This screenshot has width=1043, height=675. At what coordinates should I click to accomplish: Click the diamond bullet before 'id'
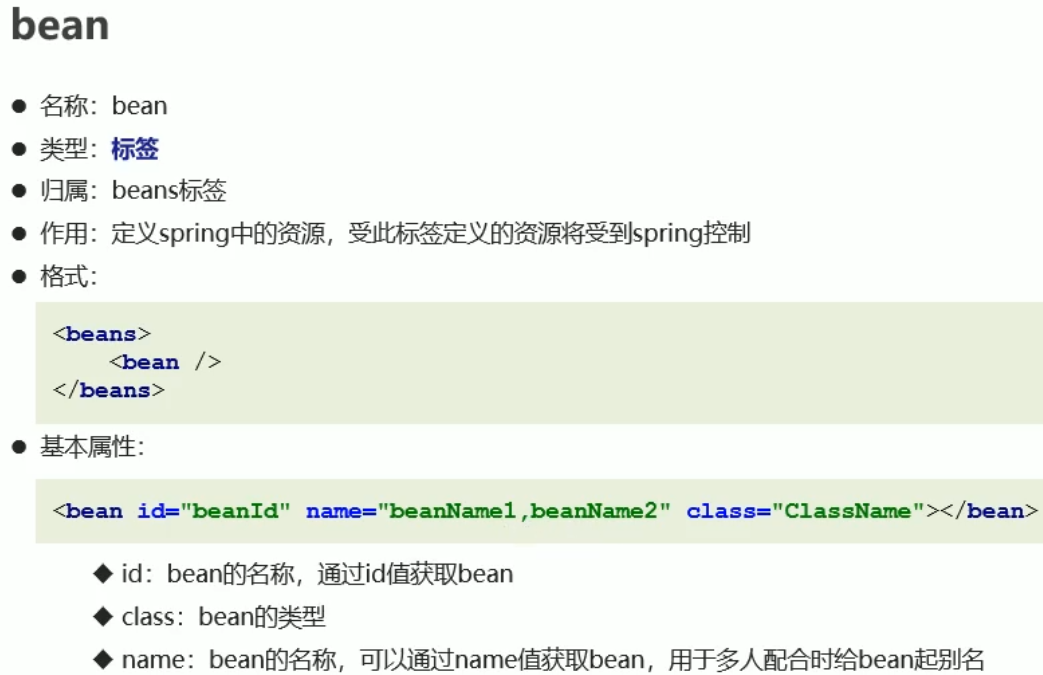pos(103,573)
